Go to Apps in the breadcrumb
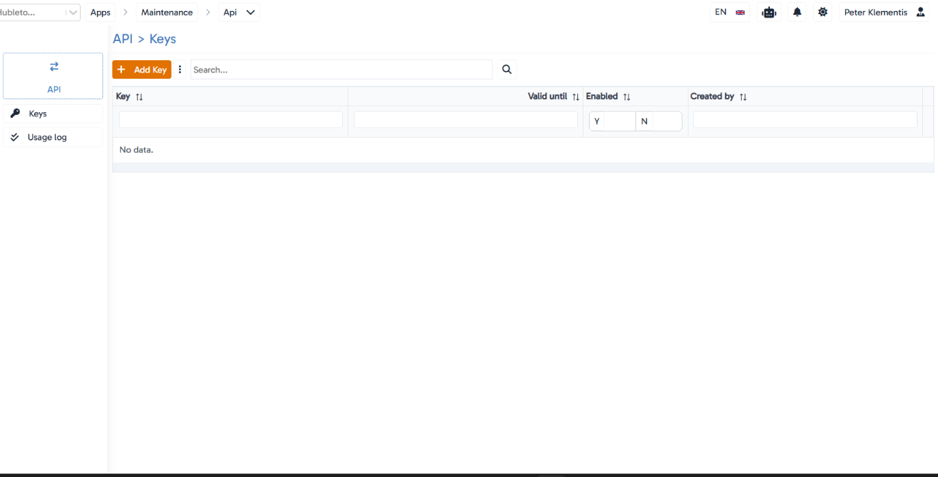 click(100, 13)
